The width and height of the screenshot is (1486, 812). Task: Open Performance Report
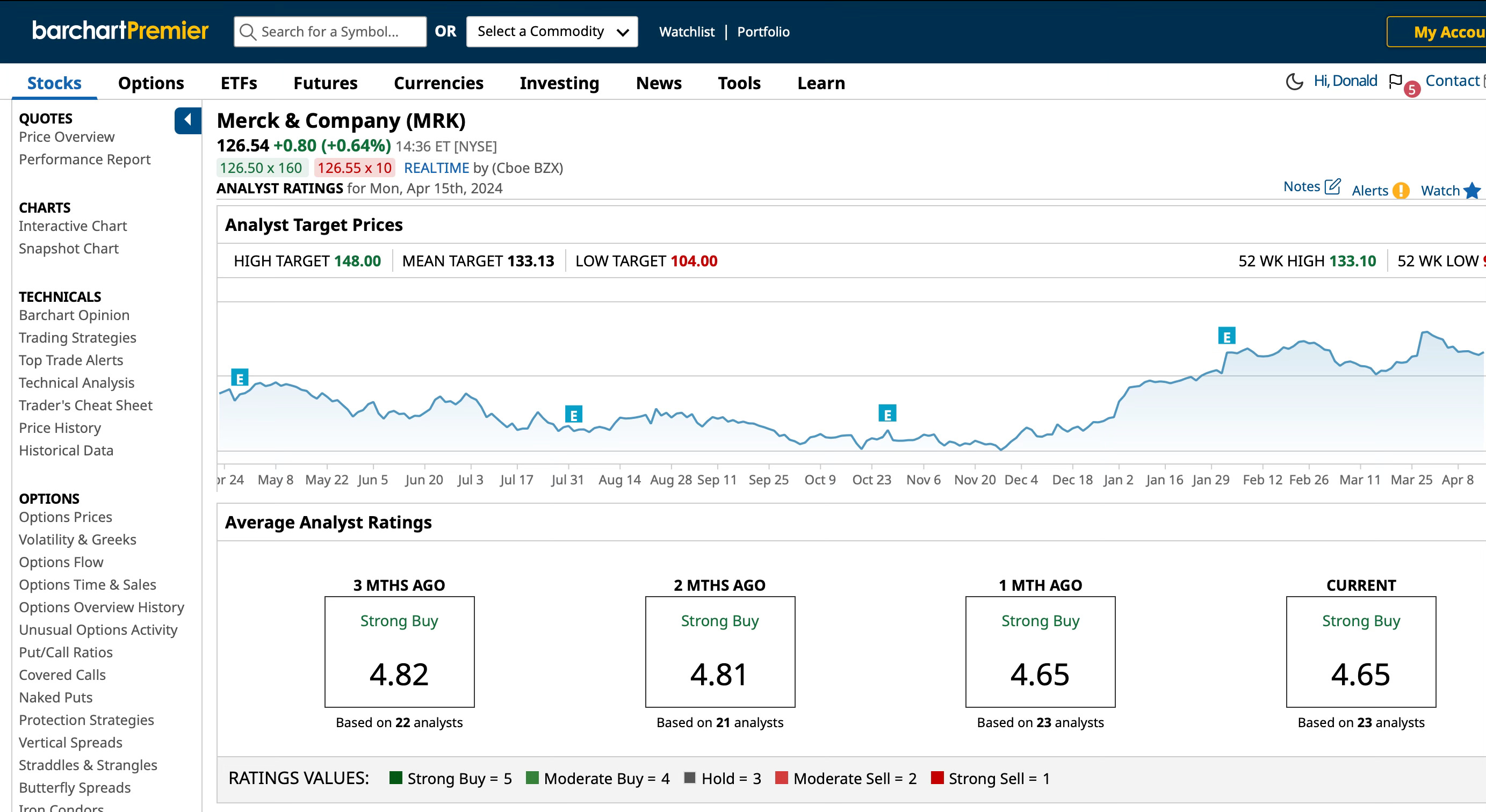[85, 159]
